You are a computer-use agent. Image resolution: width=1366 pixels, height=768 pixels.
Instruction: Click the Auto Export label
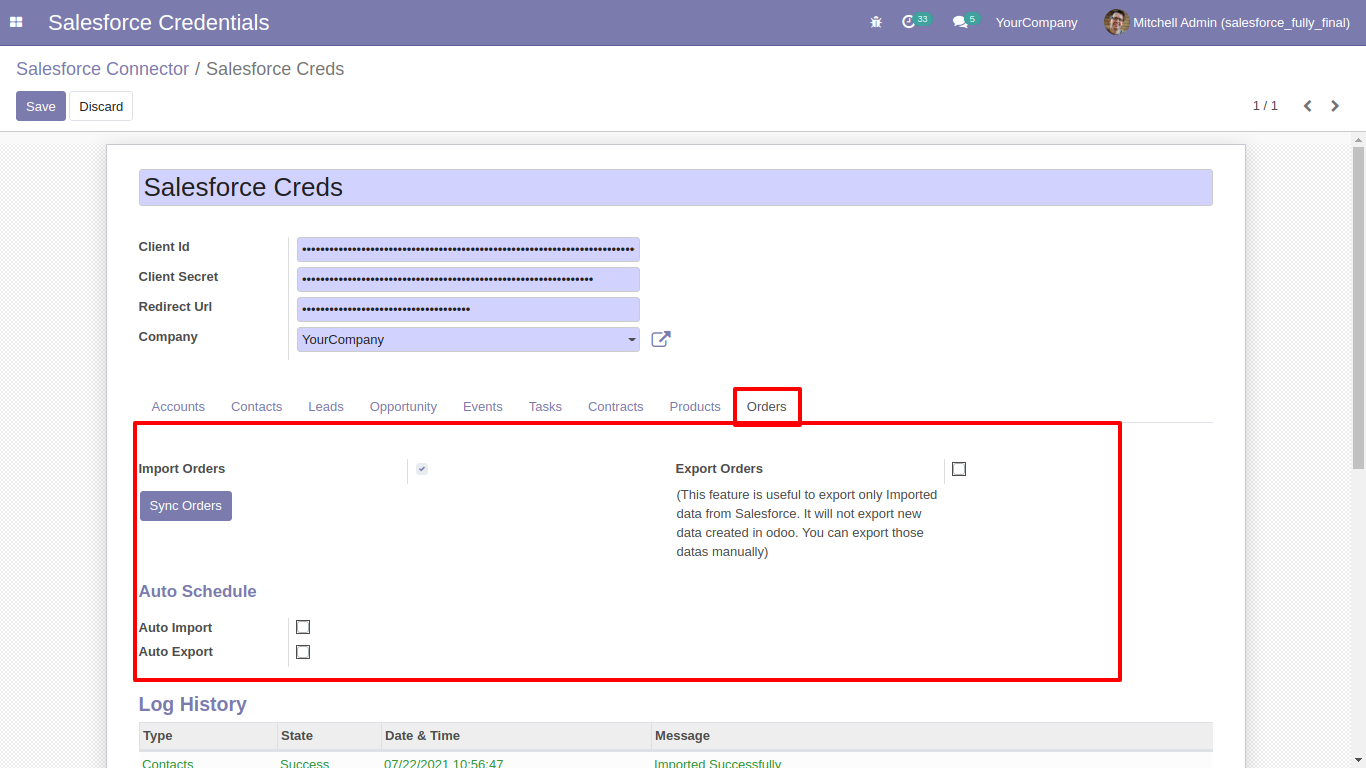(x=176, y=652)
